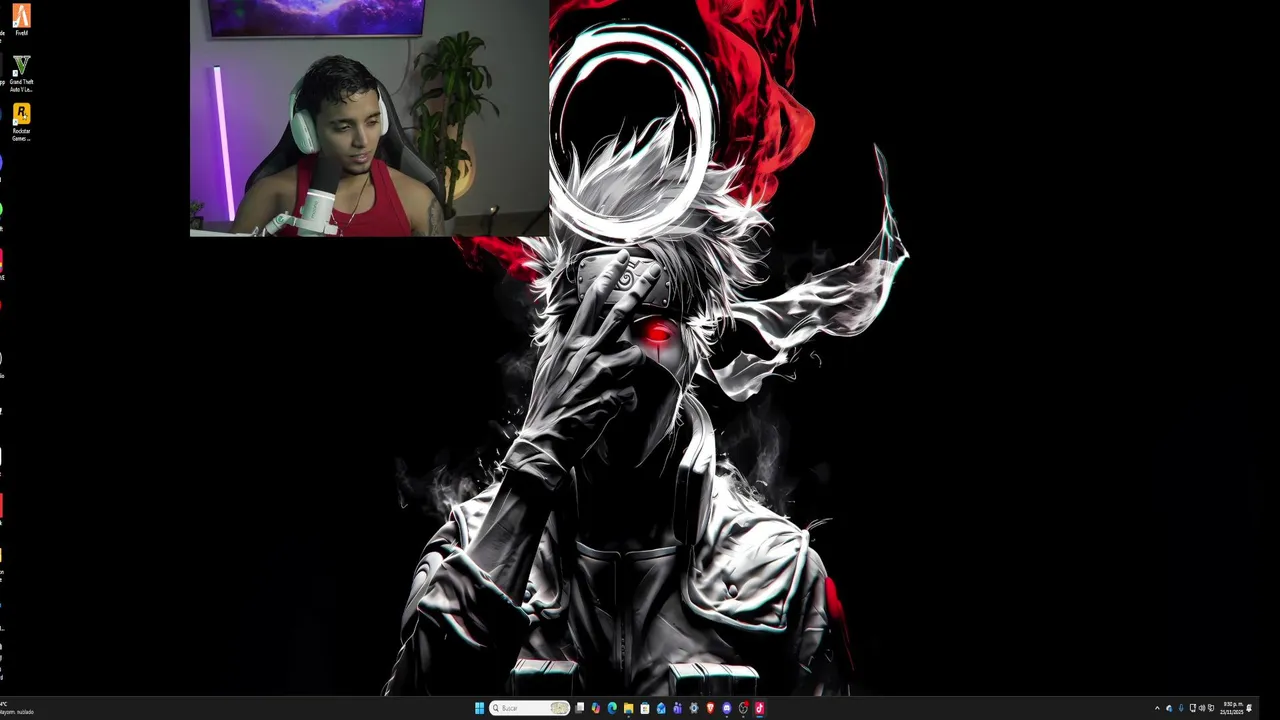
Task: Open Microsoft Store from the taskbar
Action: (645, 708)
